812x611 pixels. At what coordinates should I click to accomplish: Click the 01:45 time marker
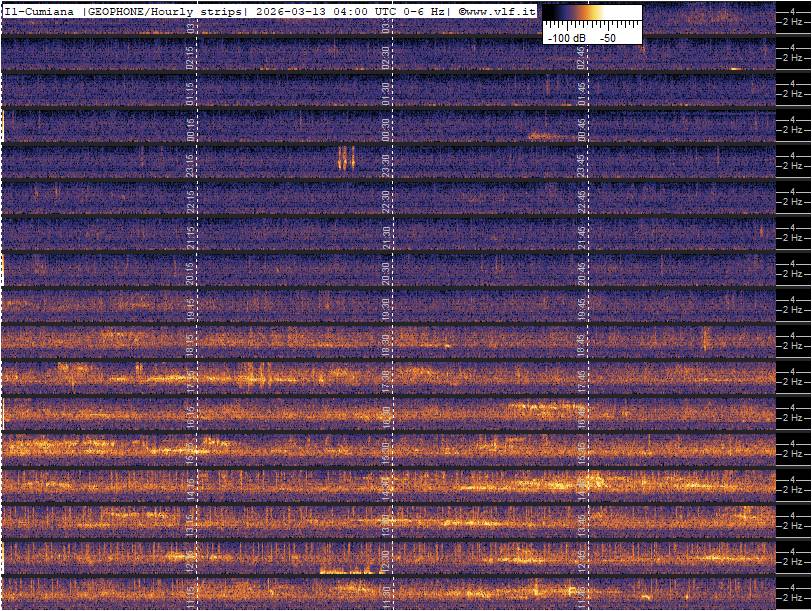[x=581, y=93]
